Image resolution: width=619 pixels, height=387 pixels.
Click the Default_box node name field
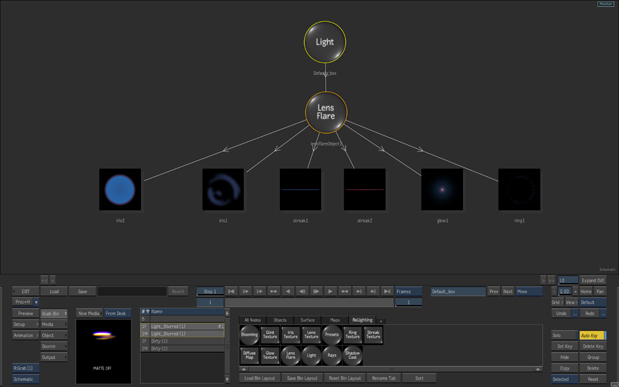[x=458, y=291]
